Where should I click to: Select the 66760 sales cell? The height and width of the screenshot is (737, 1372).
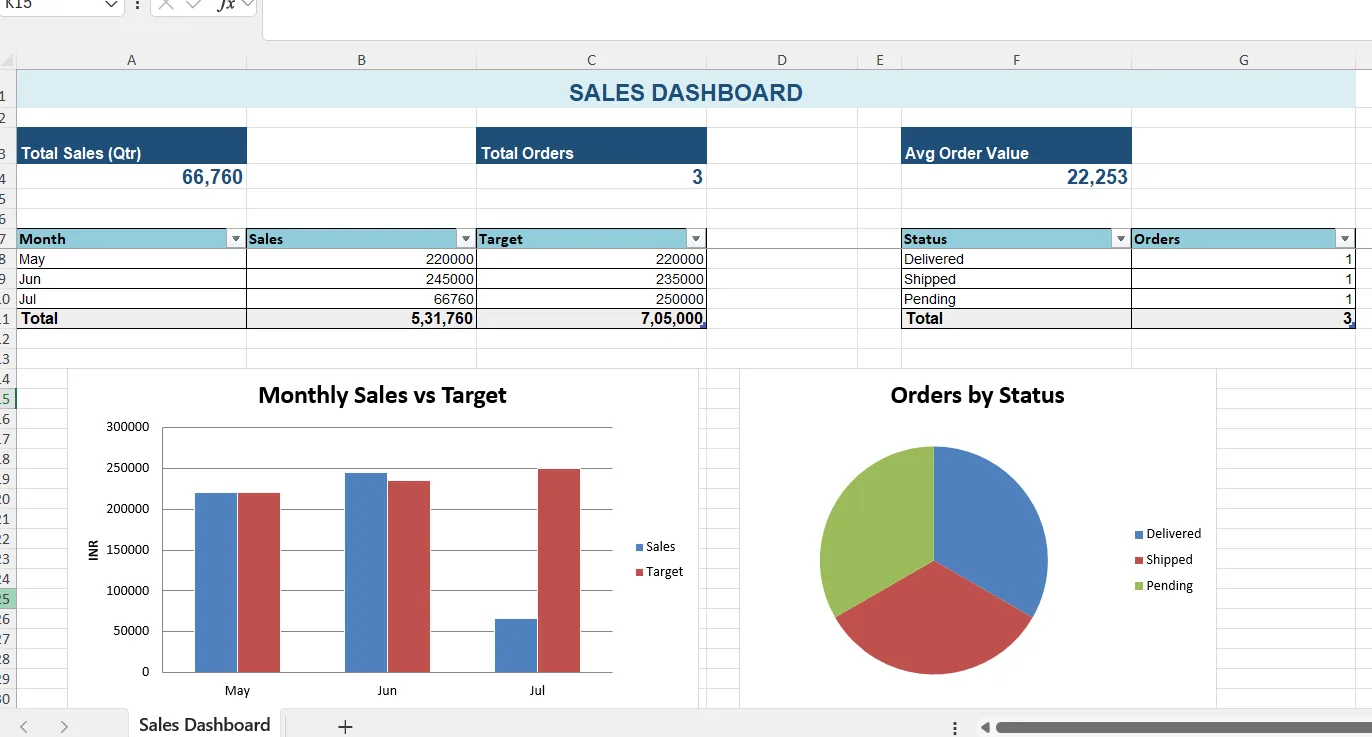click(x=361, y=299)
